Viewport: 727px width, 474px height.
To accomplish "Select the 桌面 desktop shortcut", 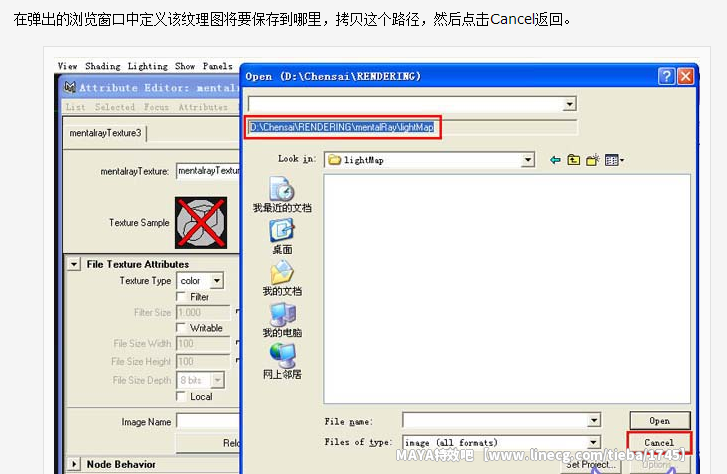I will pos(282,237).
